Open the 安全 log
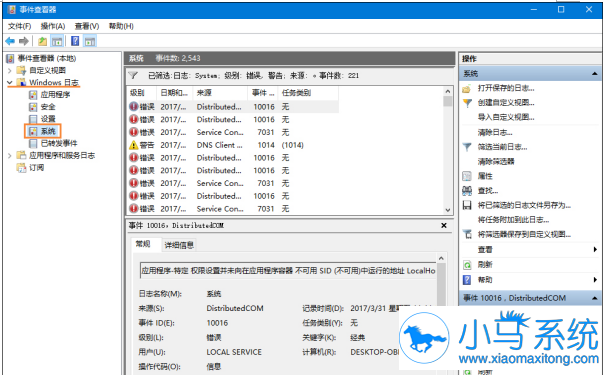This screenshot has width=604, height=375. click(48, 107)
